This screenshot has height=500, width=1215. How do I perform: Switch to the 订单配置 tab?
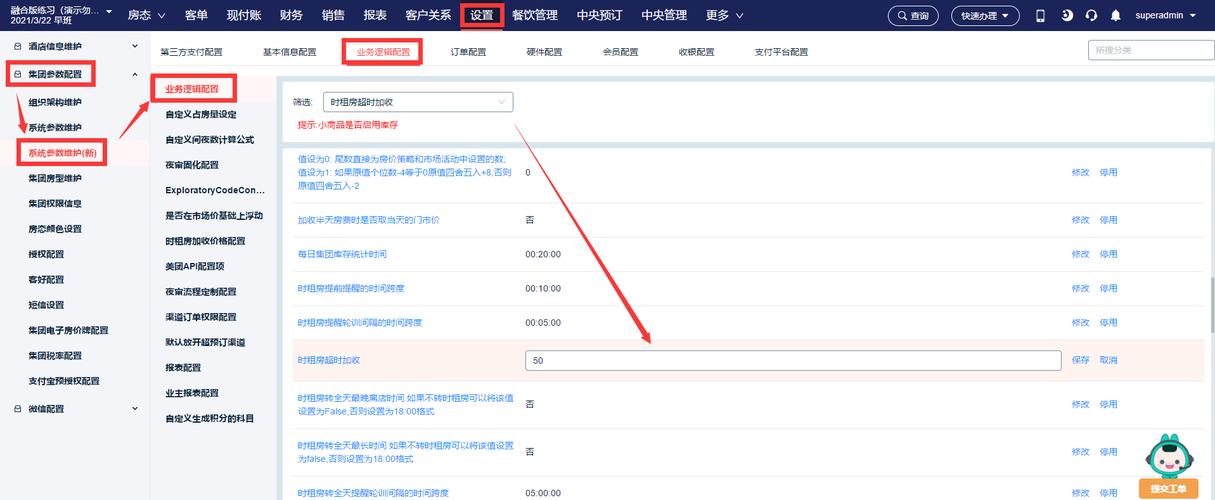point(468,52)
